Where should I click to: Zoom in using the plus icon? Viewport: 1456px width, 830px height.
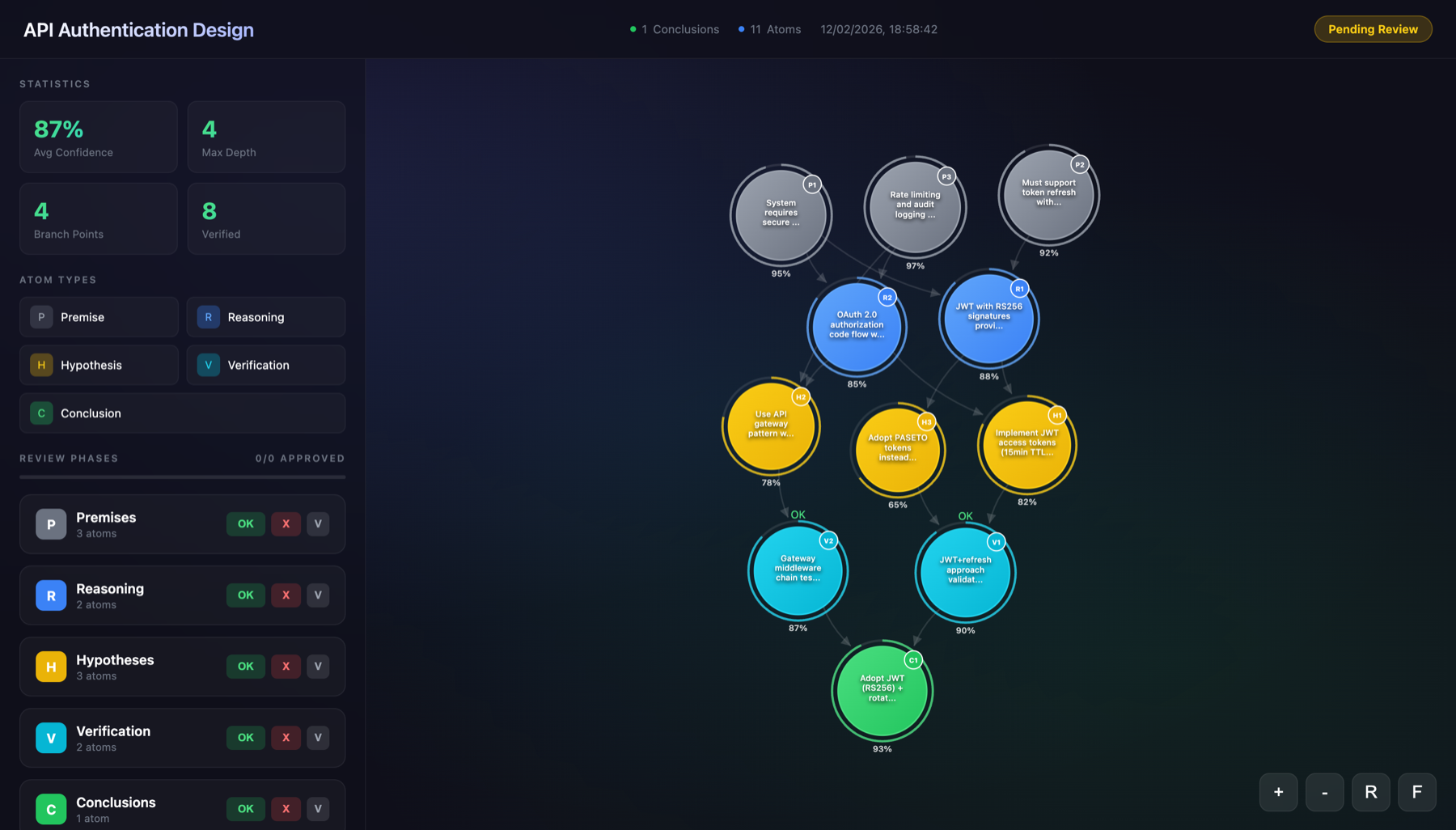coord(1278,792)
